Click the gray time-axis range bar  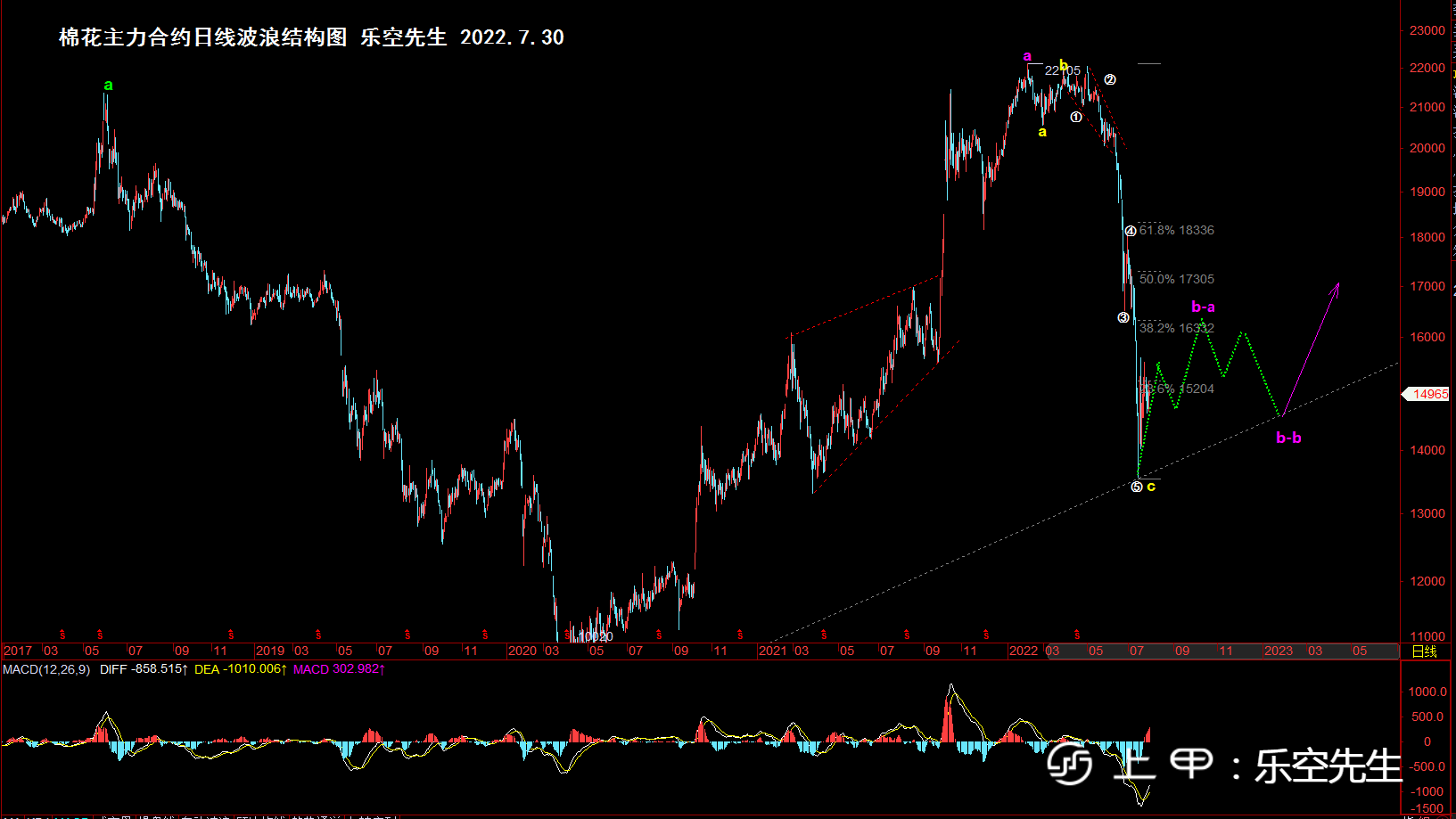(x=1222, y=651)
